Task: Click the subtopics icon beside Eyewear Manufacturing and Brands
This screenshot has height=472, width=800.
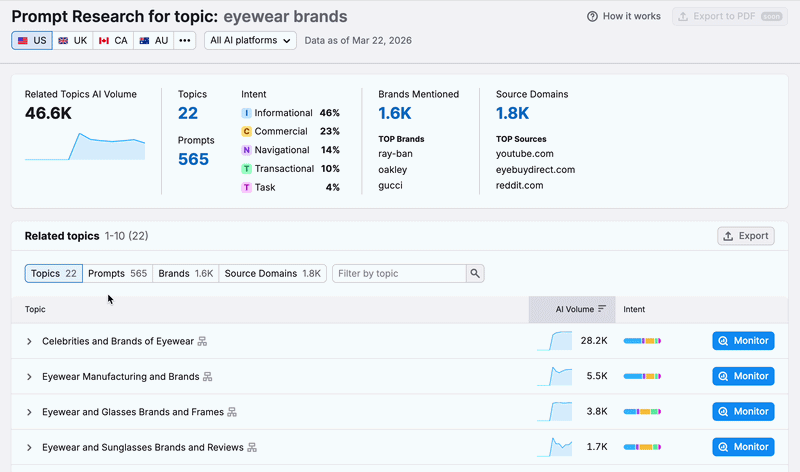Action: 208,377
